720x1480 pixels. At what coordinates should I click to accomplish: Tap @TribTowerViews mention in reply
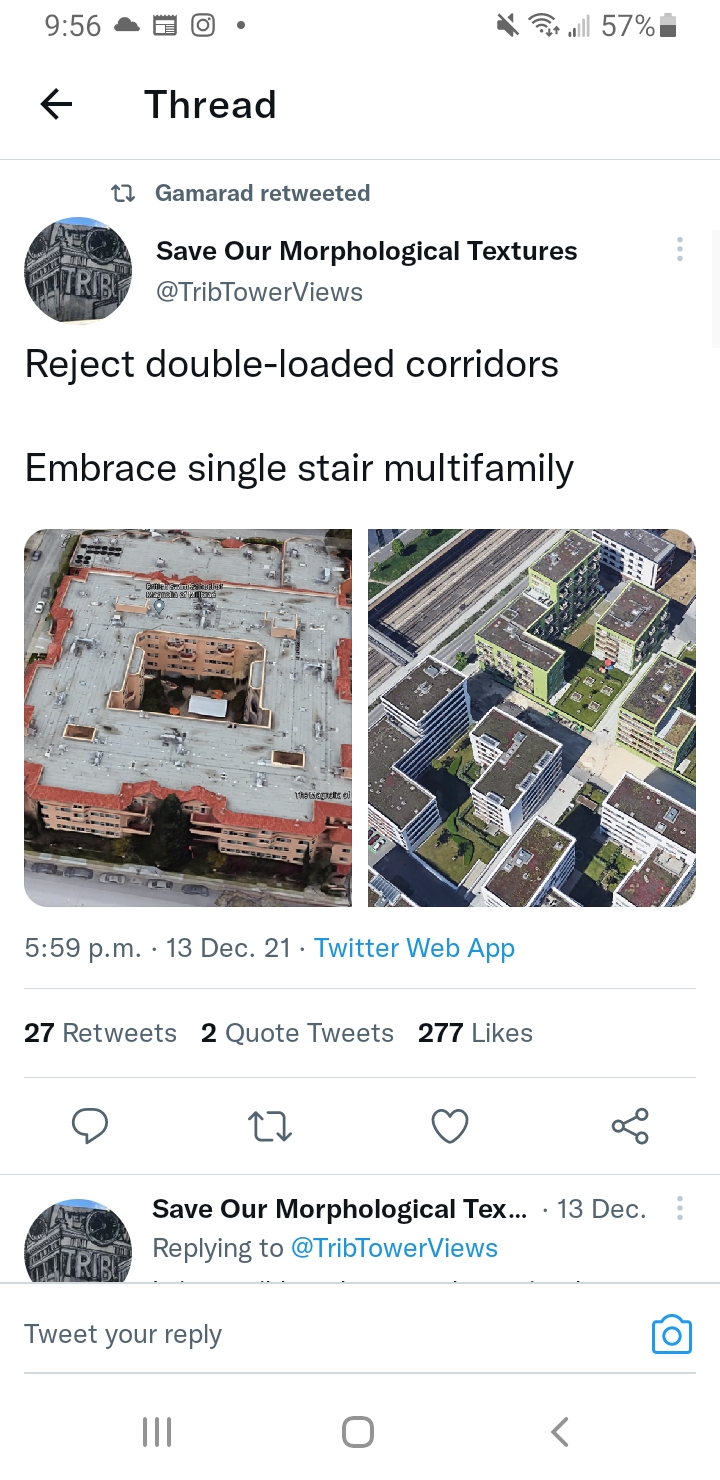point(394,1248)
